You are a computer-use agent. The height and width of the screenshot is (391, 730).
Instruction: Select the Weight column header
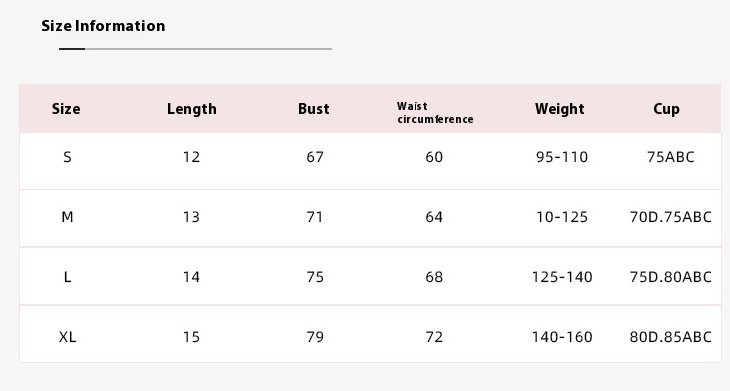pyautogui.click(x=559, y=109)
